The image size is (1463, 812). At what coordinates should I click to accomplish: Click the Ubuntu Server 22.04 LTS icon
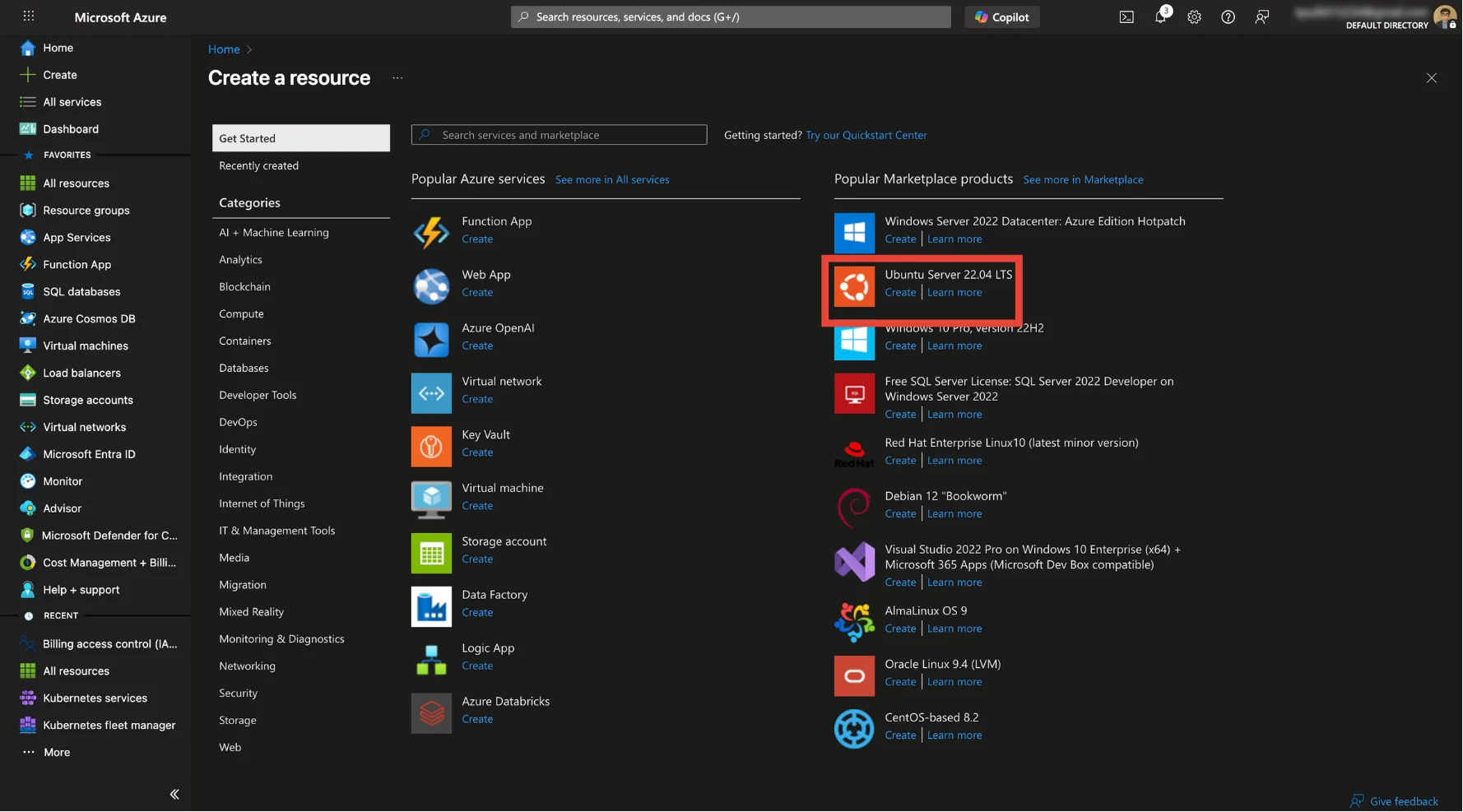[854, 286]
